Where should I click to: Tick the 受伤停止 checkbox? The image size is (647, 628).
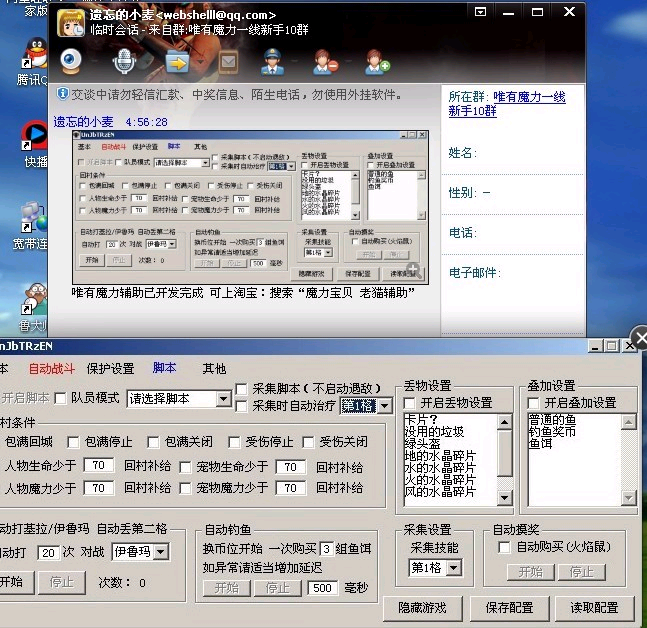[234, 442]
